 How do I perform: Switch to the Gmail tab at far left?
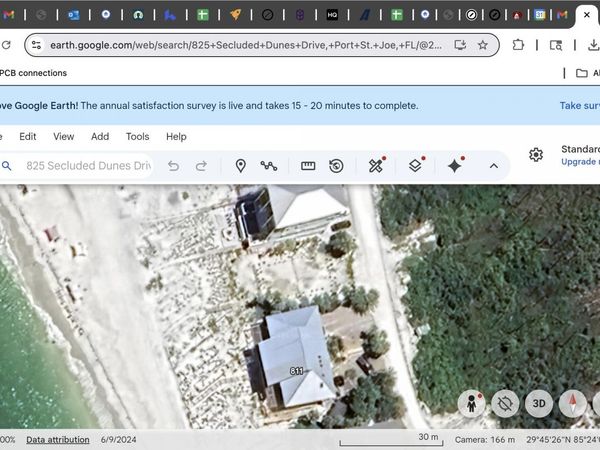point(8,15)
